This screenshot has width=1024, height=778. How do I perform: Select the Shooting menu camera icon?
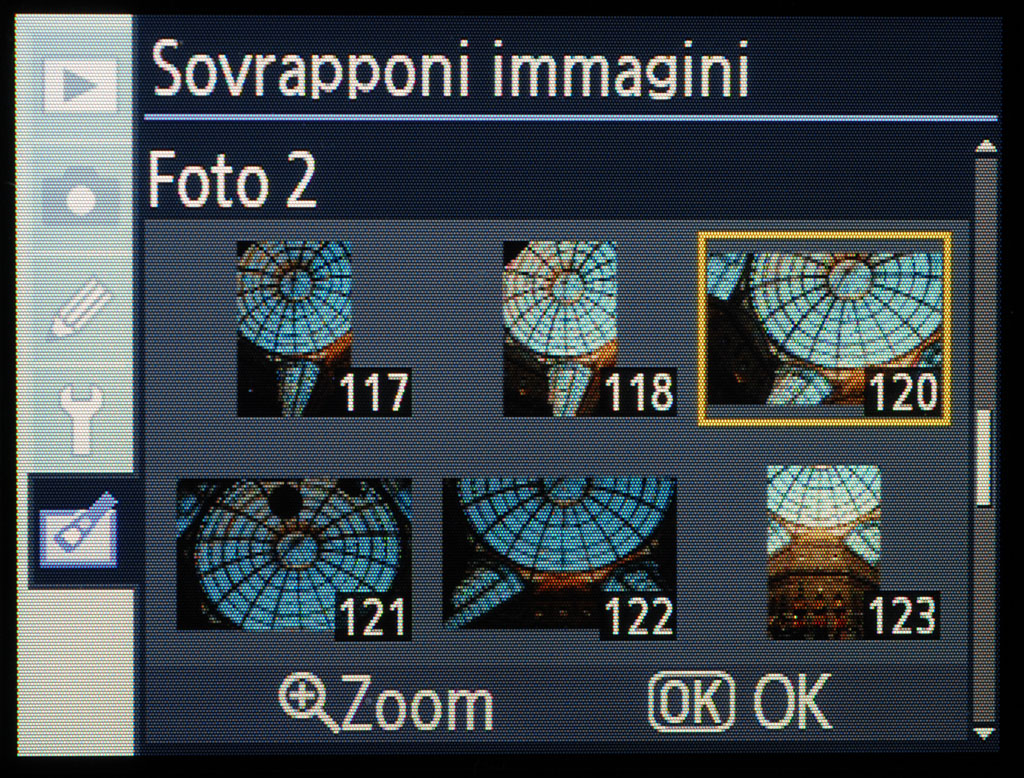click(x=82, y=193)
